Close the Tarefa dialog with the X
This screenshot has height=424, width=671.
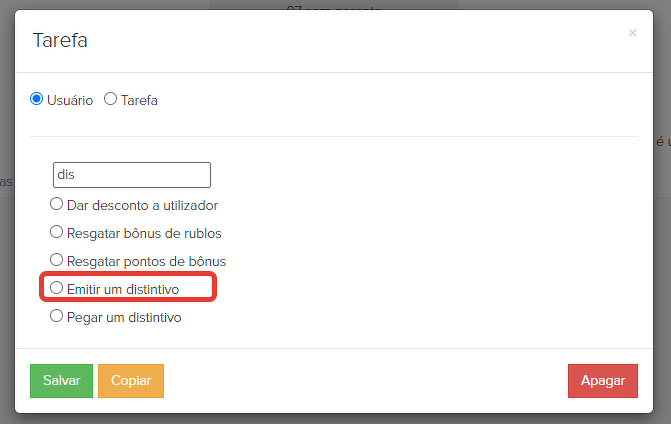632,33
